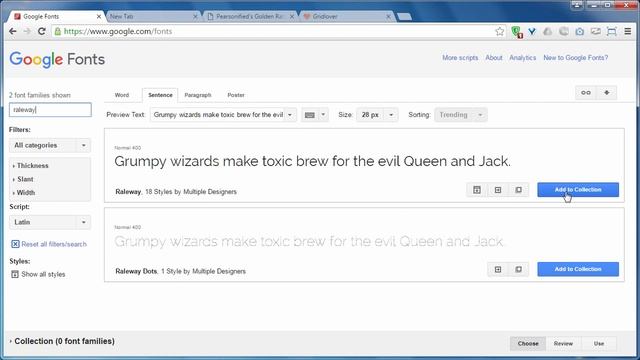Open the Sorting Trending dropdown

(x=460, y=115)
